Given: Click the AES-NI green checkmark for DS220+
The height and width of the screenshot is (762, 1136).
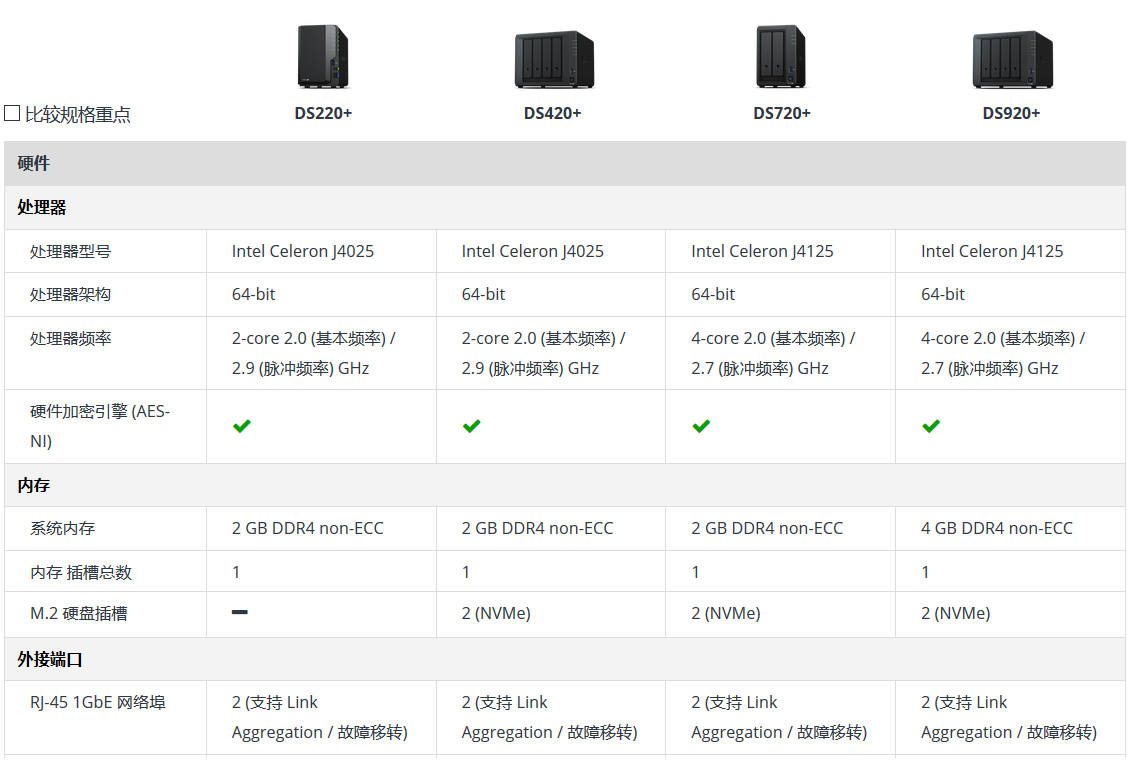Looking at the screenshot, I should pyautogui.click(x=241, y=426).
